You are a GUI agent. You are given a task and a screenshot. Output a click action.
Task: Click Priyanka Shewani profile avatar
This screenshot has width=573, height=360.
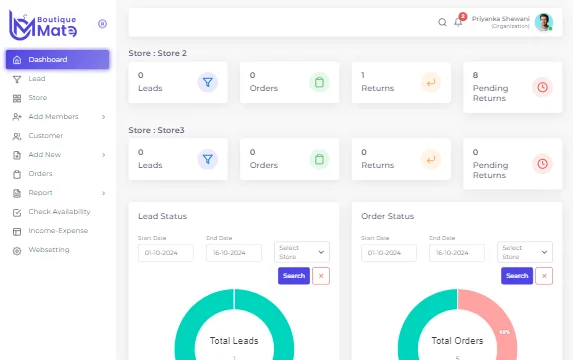click(x=544, y=22)
